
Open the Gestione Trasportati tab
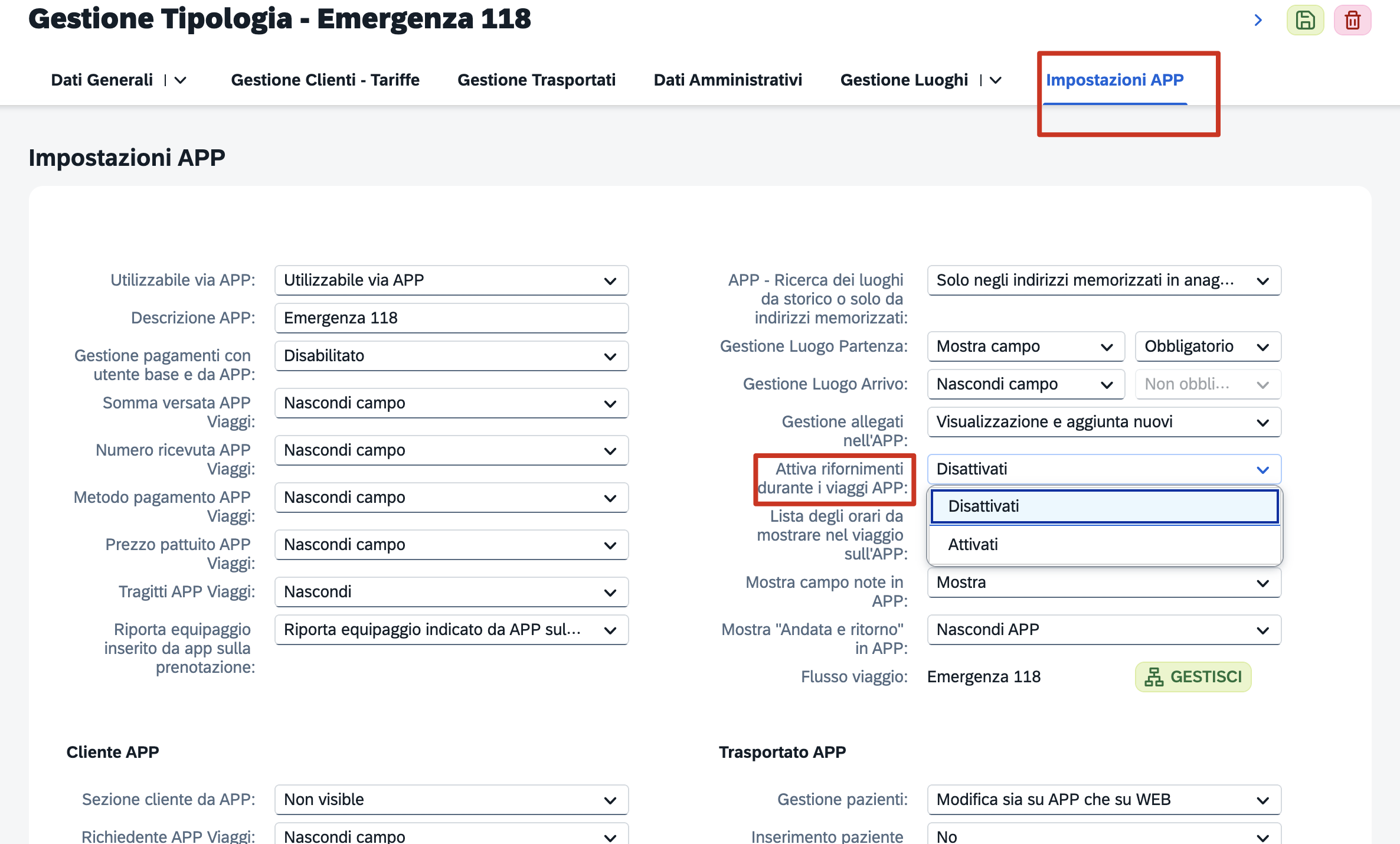point(537,80)
